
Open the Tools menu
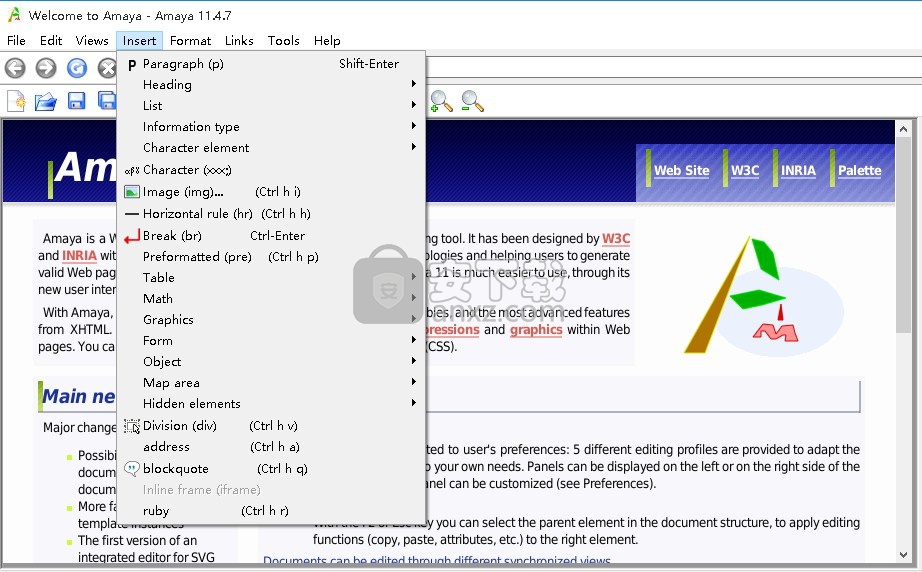[x=283, y=41]
